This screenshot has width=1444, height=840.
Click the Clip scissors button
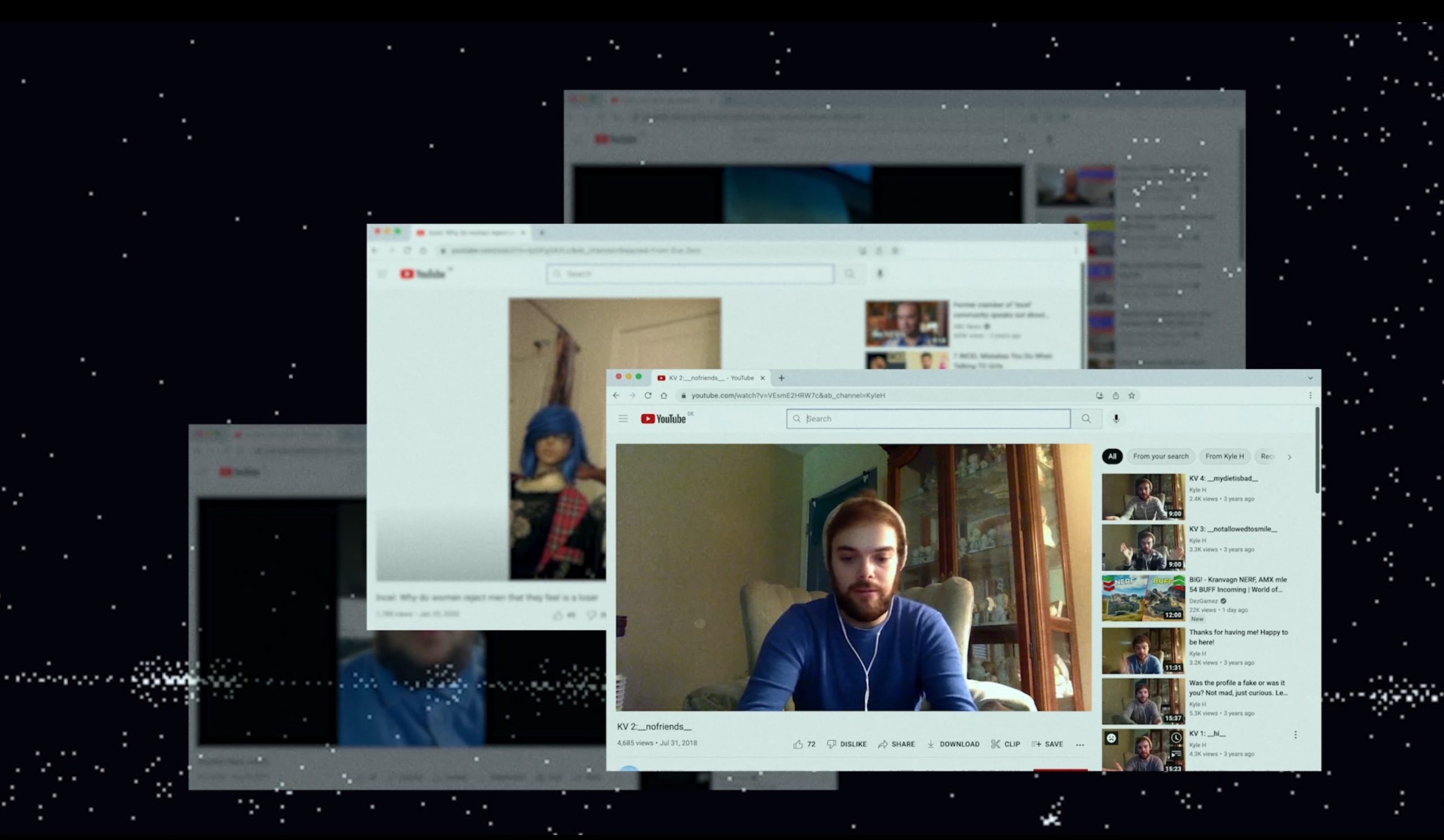pos(1006,744)
